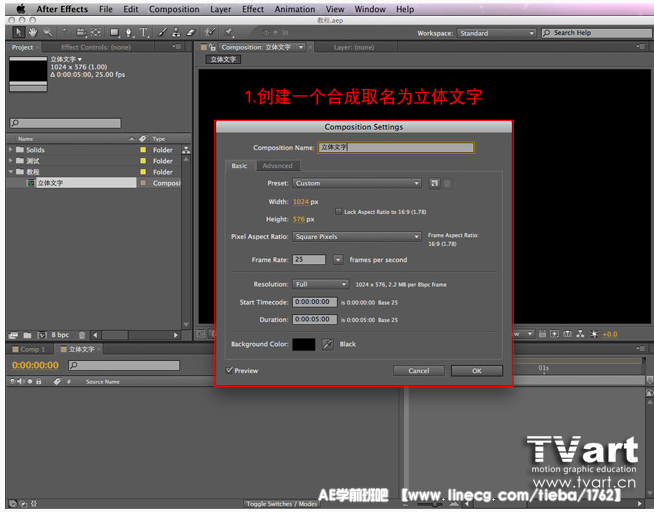Select the Rotation tool
The image size is (654, 512).
click(66, 32)
